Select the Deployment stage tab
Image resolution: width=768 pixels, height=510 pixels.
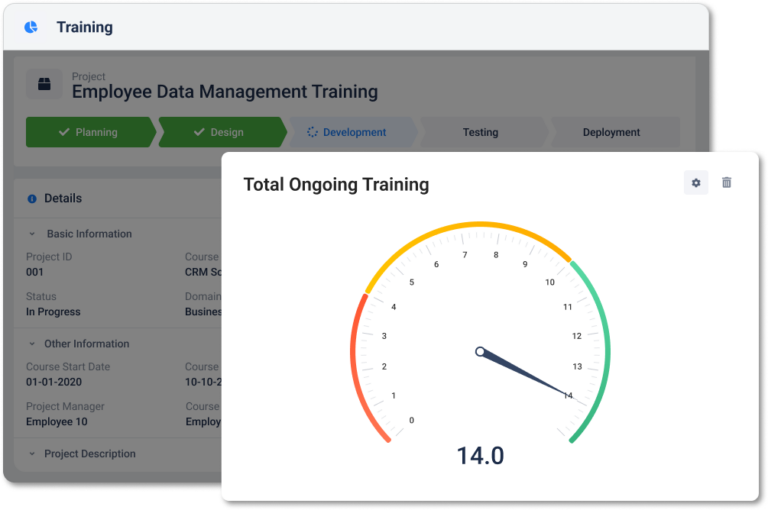pyautogui.click(x=611, y=132)
